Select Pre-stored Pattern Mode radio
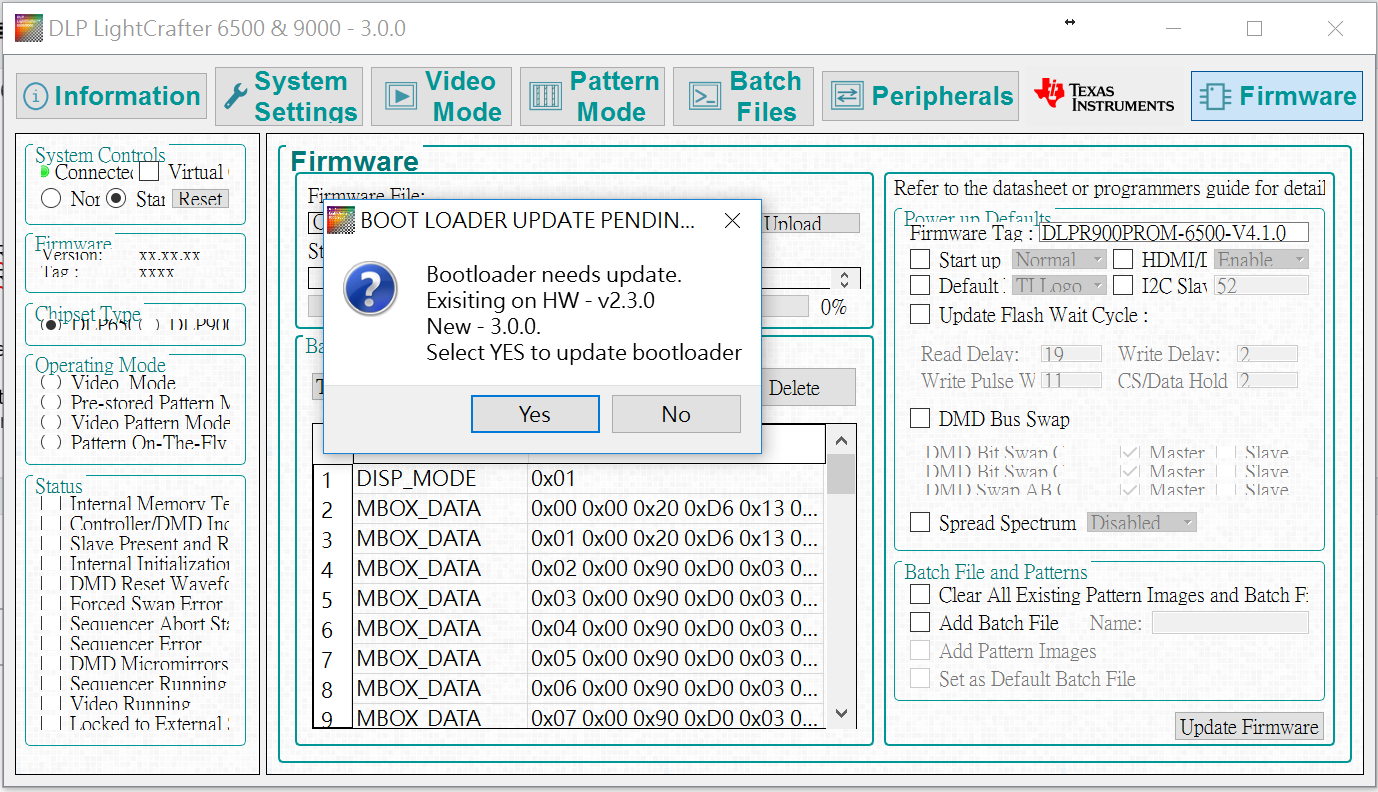This screenshot has height=792, width=1378. point(51,403)
